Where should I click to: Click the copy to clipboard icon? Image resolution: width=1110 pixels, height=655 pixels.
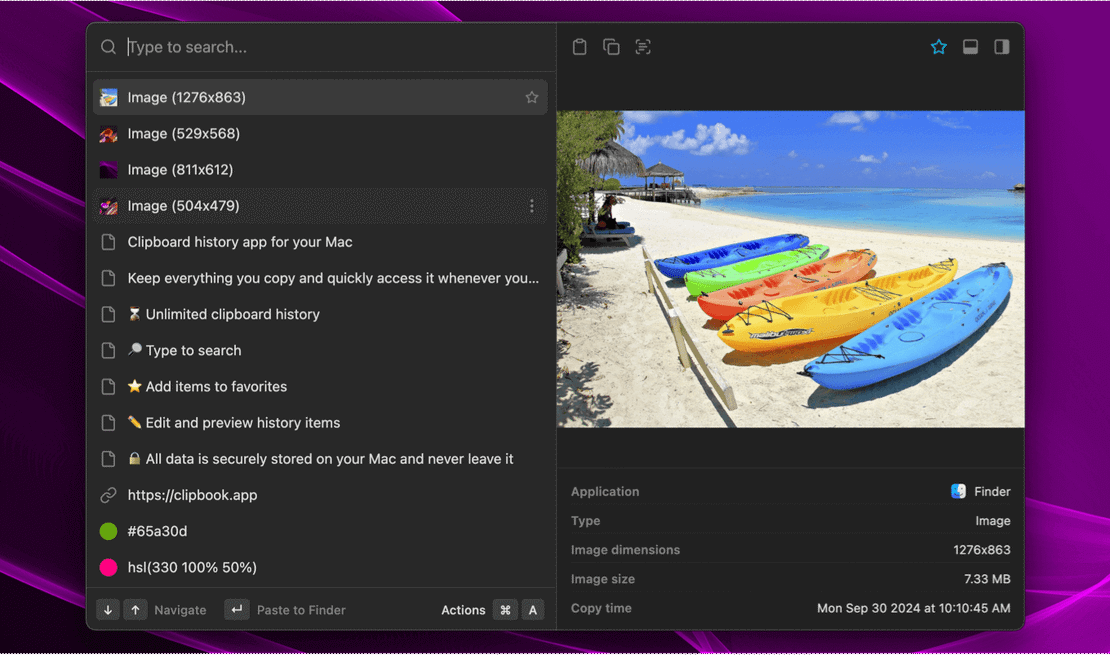pyautogui.click(x=611, y=47)
